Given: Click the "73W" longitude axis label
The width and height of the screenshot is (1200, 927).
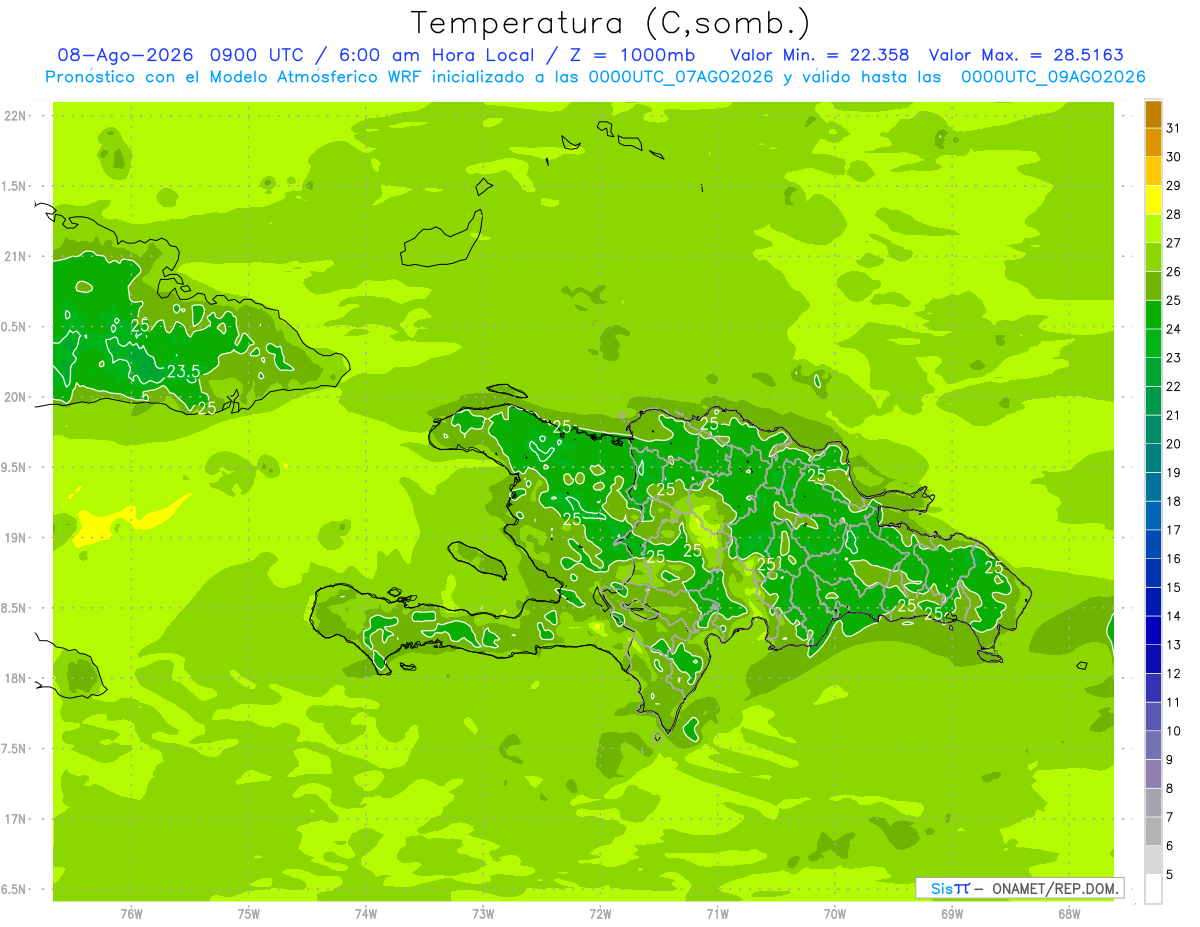Looking at the screenshot, I should [483, 913].
